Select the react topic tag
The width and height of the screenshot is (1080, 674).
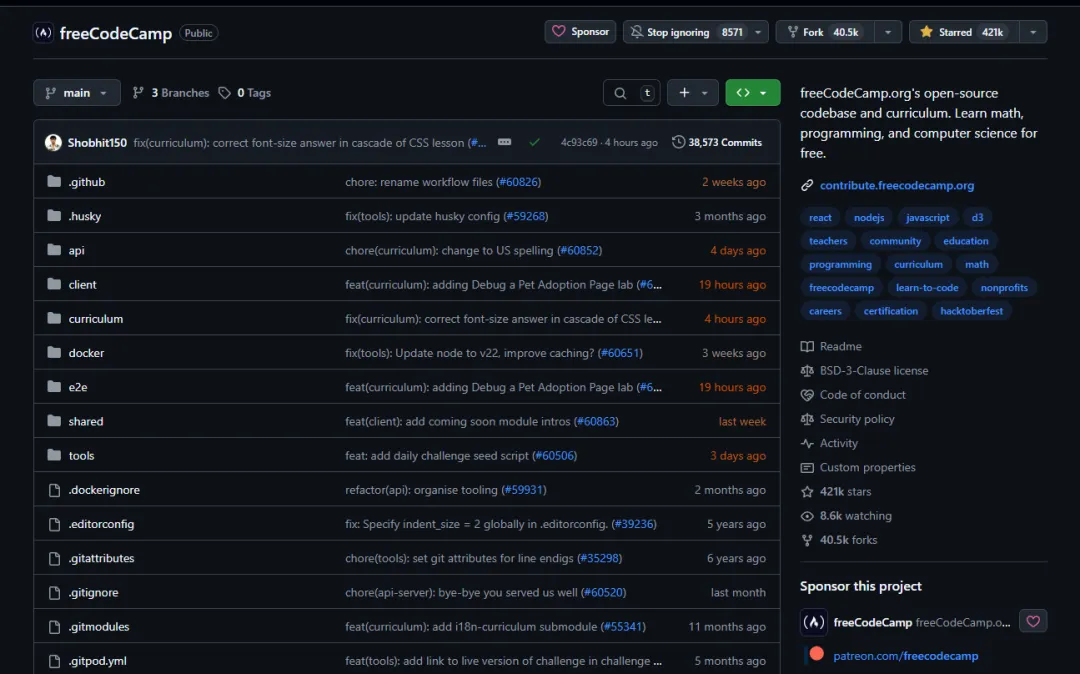tap(820, 218)
